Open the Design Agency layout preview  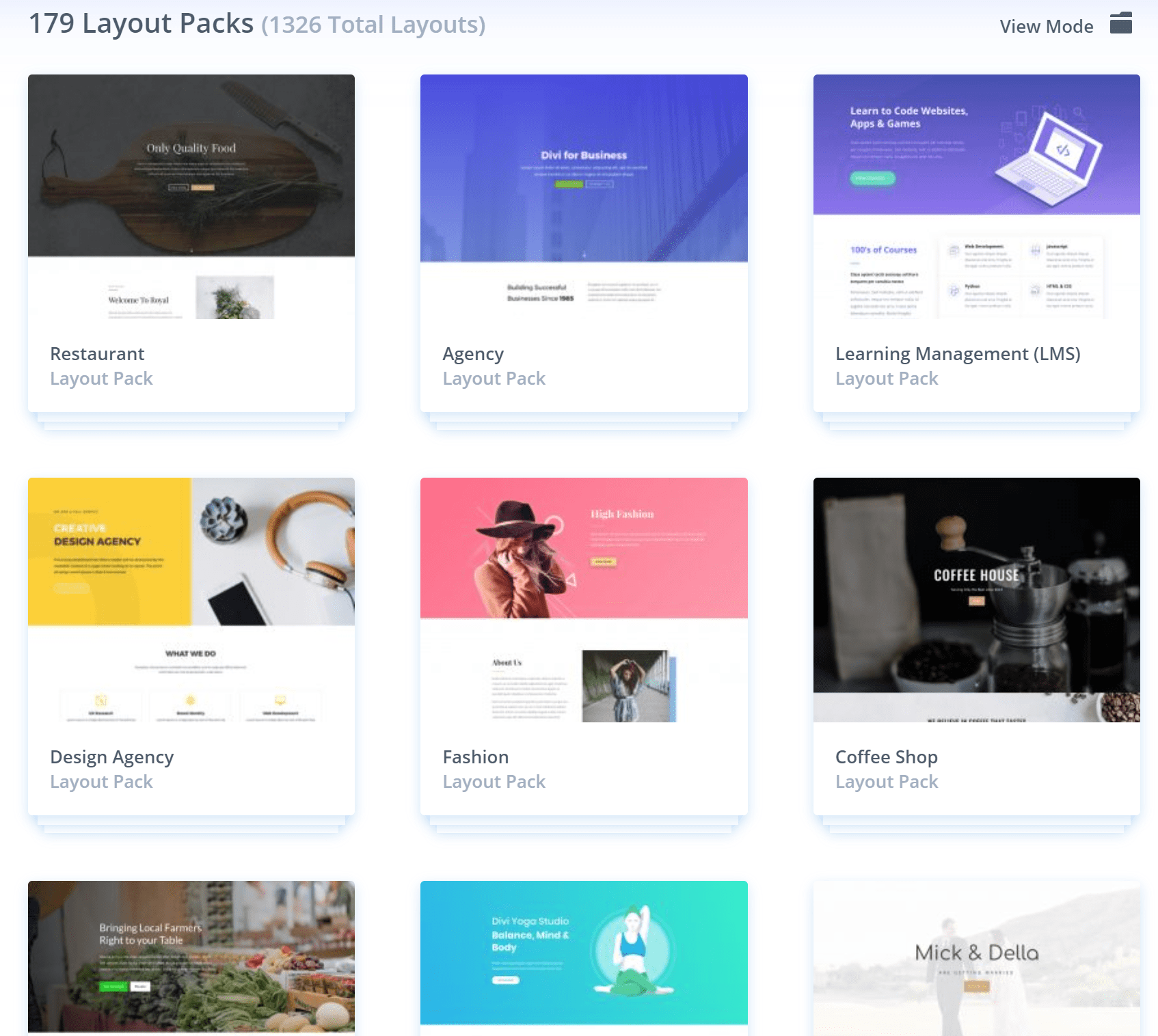tap(191, 601)
